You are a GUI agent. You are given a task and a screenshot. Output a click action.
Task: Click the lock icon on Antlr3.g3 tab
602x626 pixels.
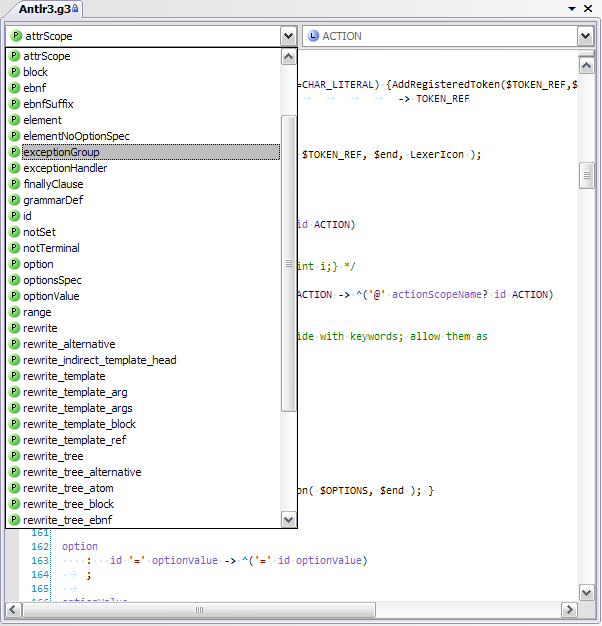coord(75,8)
